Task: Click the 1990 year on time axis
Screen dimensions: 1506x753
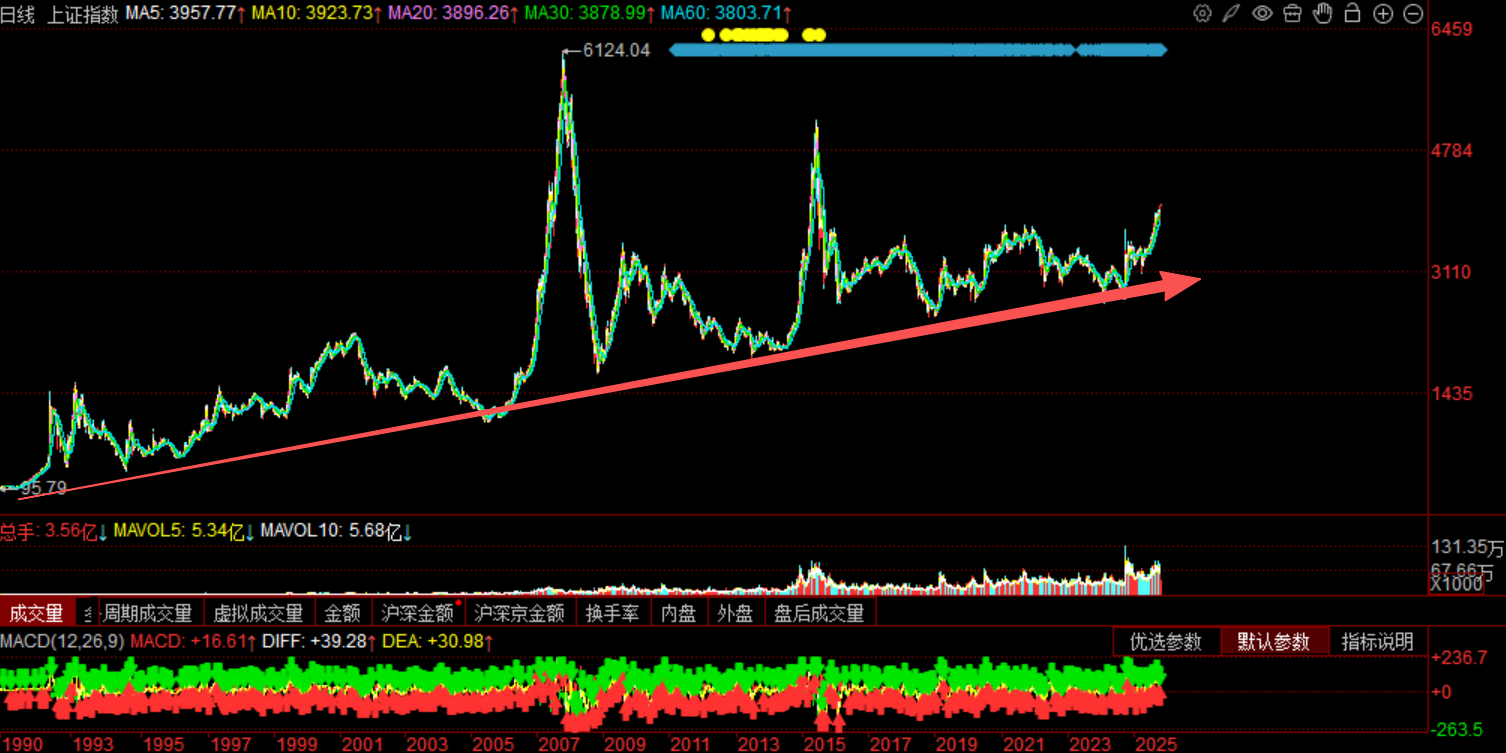Action: (21, 744)
